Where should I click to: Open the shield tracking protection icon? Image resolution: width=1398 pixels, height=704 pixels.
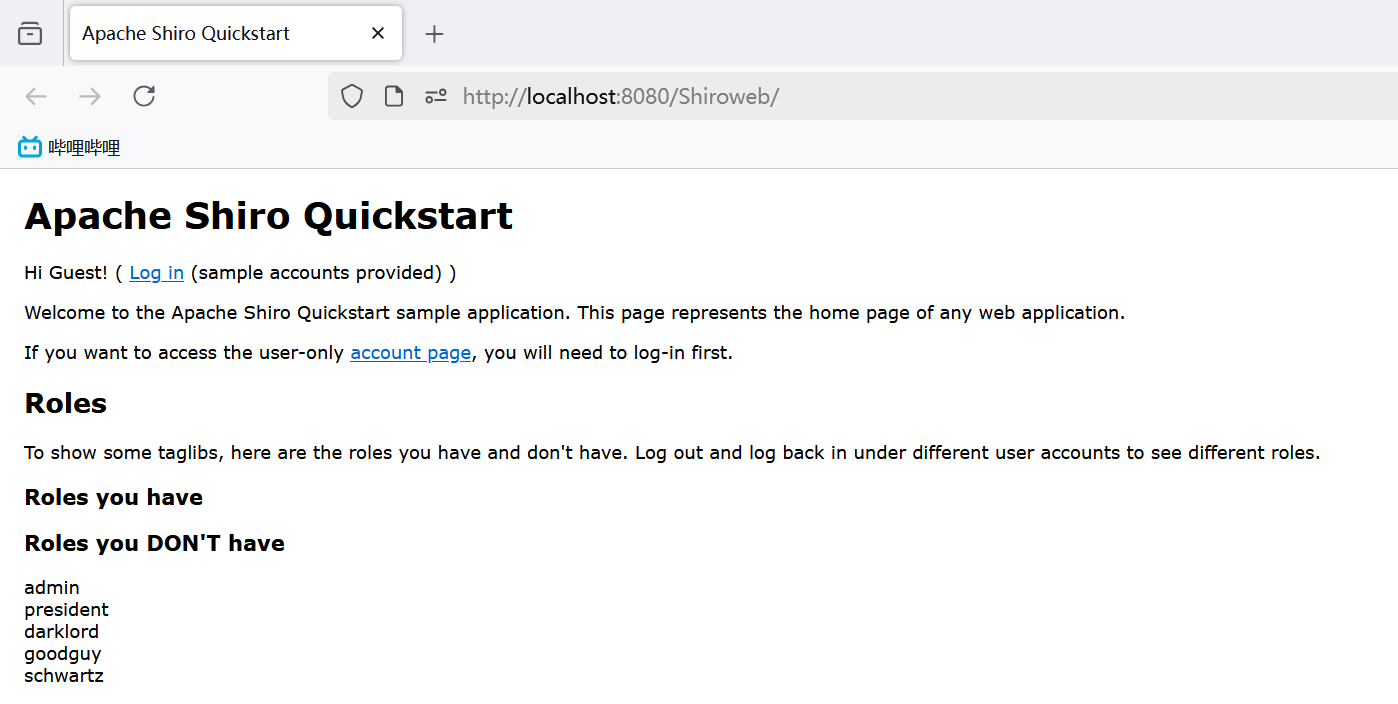tap(352, 96)
